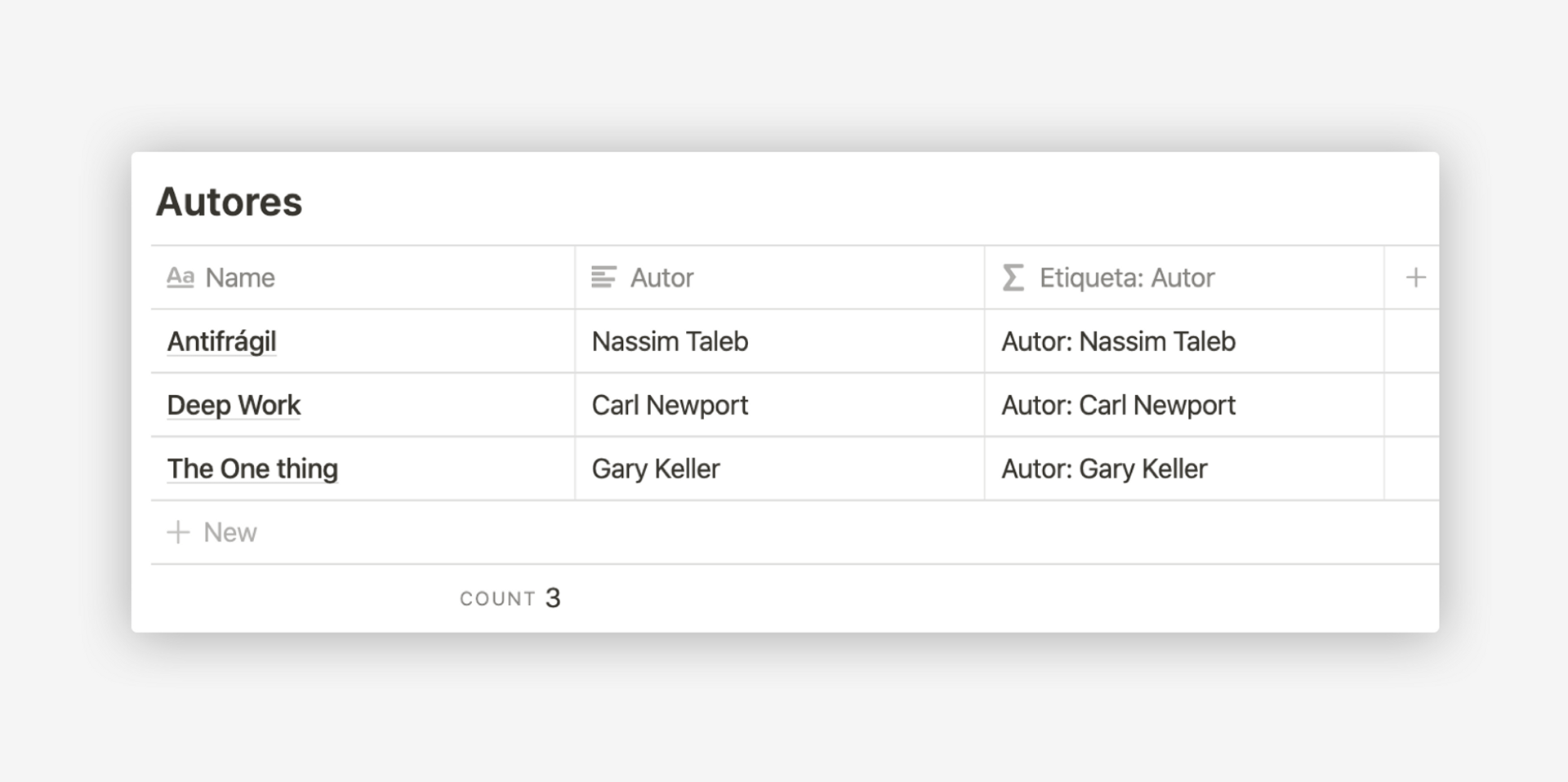Click the plus icon next to New
Viewport: 1568px width, 782px height.
178,532
